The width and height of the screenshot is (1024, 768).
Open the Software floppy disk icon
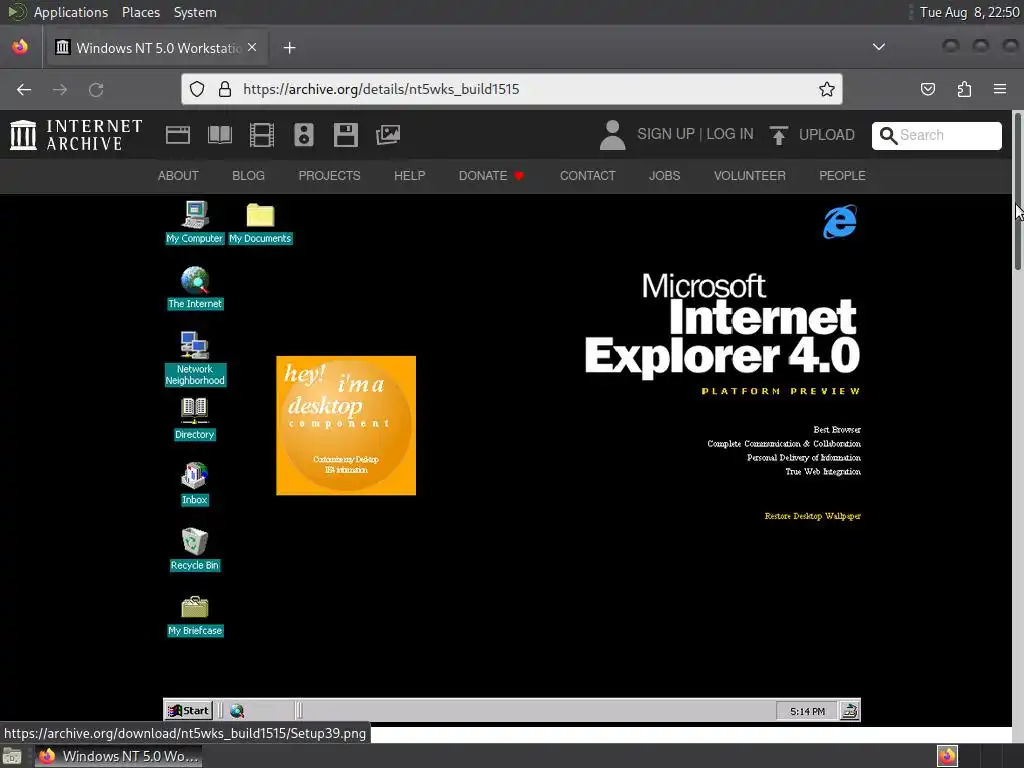tap(345, 135)
